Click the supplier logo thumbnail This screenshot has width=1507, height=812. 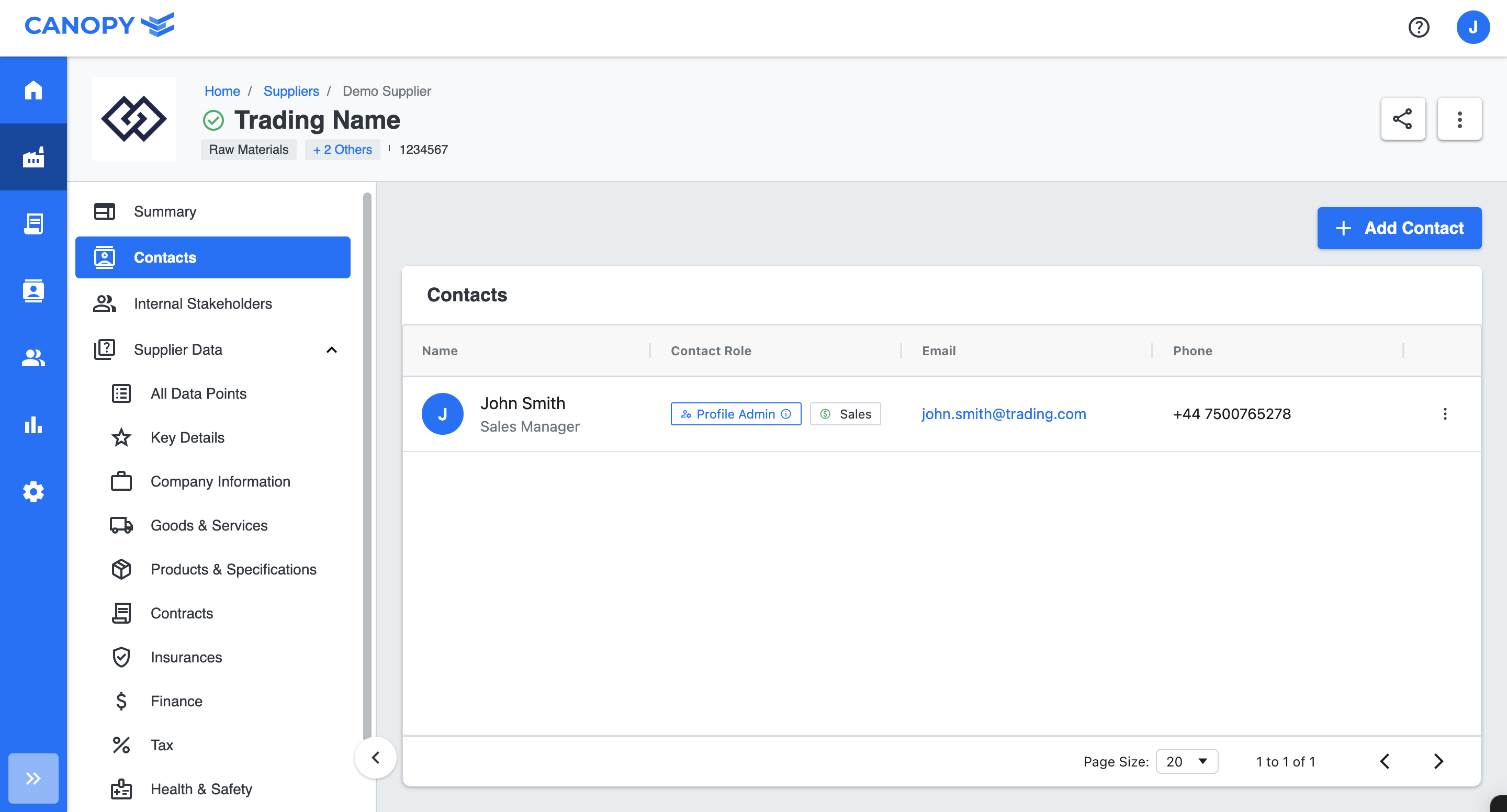click(x=133, y=119)
